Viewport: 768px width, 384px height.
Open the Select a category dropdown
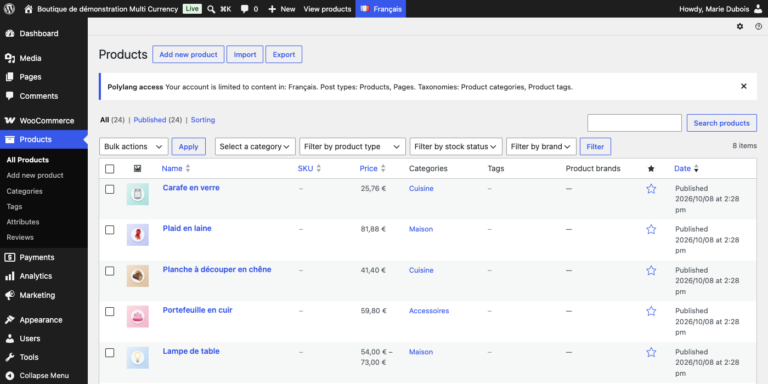pos(255,146)
